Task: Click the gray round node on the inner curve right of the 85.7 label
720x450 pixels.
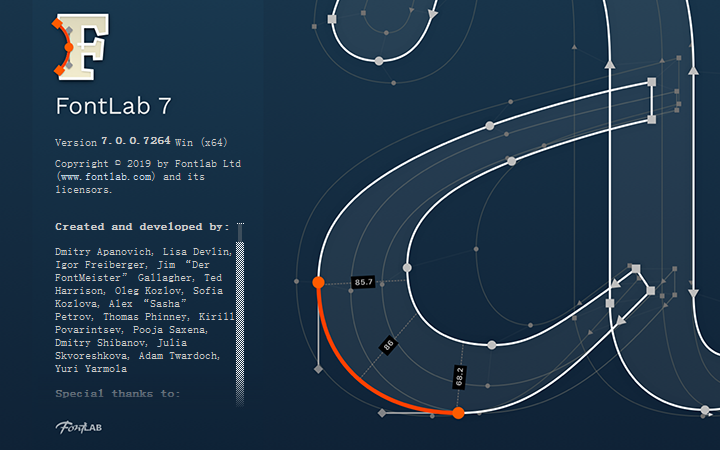Action: pos(407,268)
